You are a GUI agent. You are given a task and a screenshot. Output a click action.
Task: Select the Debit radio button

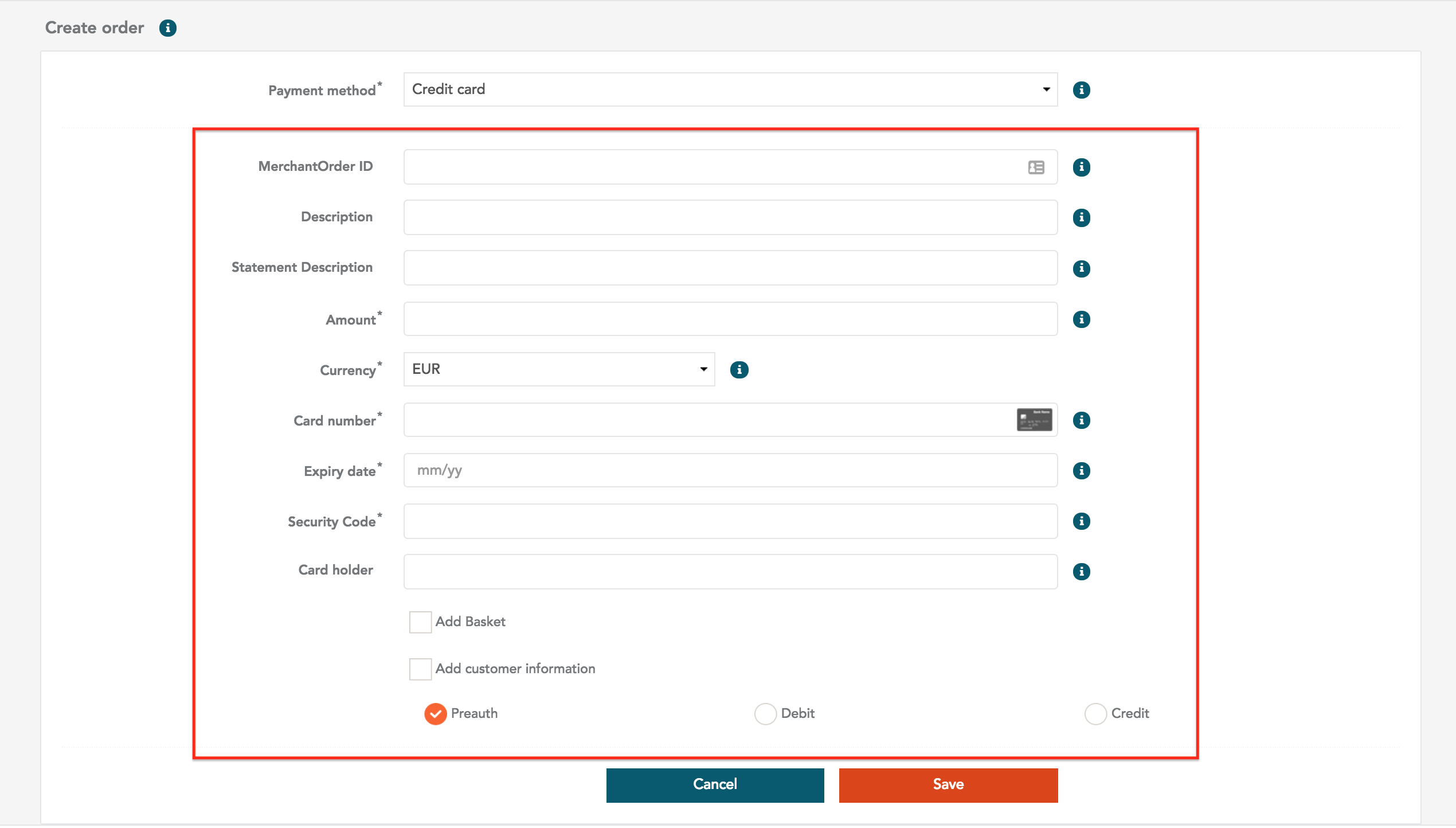765,713
